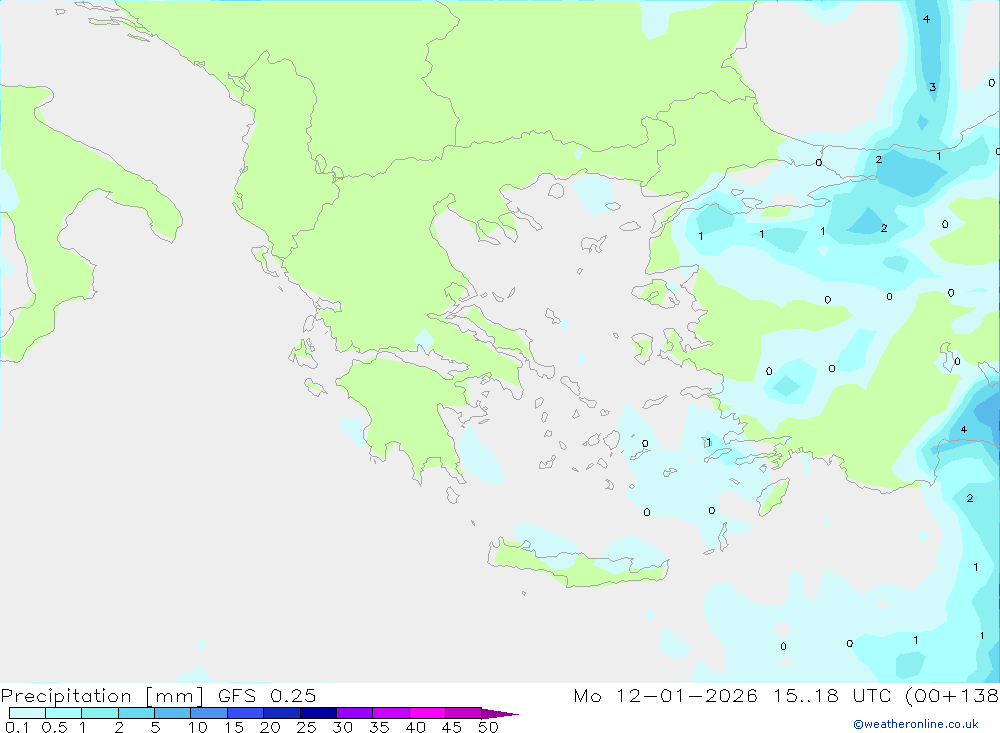The width and height of the screenshot is (1000, 733).
Task: Click the '15..18 UTC' time range text
Action: click(832, 695)
